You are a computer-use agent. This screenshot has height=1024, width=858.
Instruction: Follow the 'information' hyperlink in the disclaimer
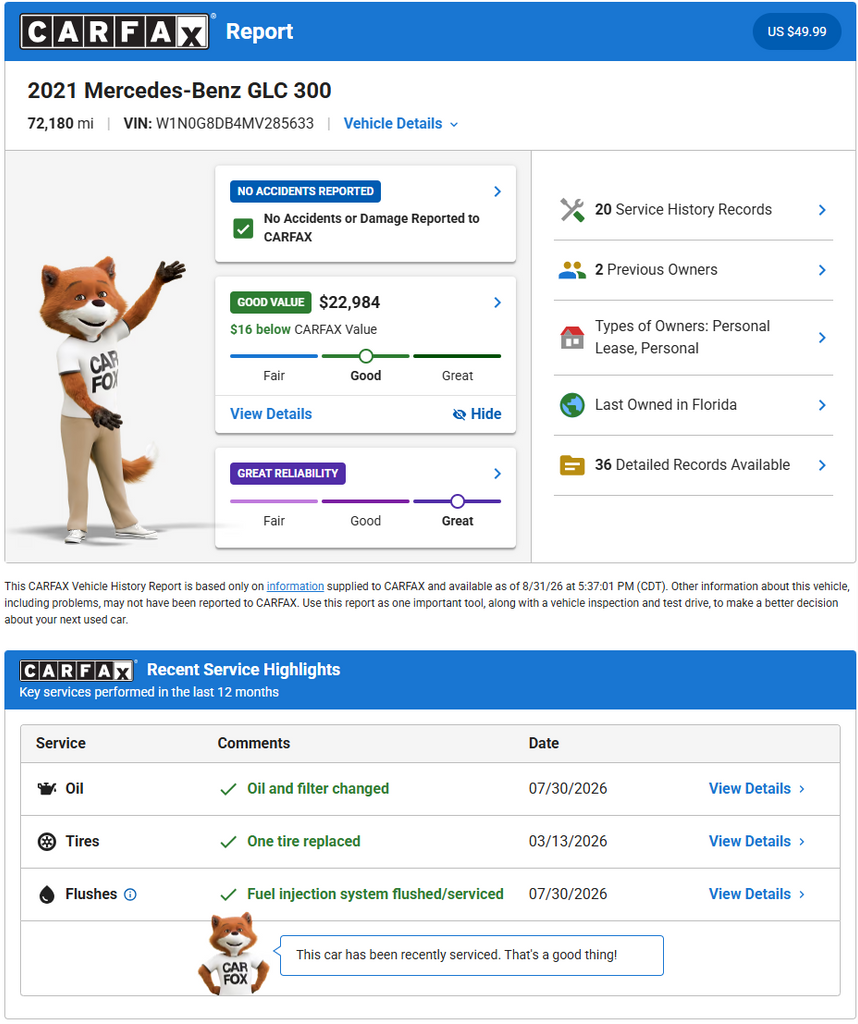point(295,586)
